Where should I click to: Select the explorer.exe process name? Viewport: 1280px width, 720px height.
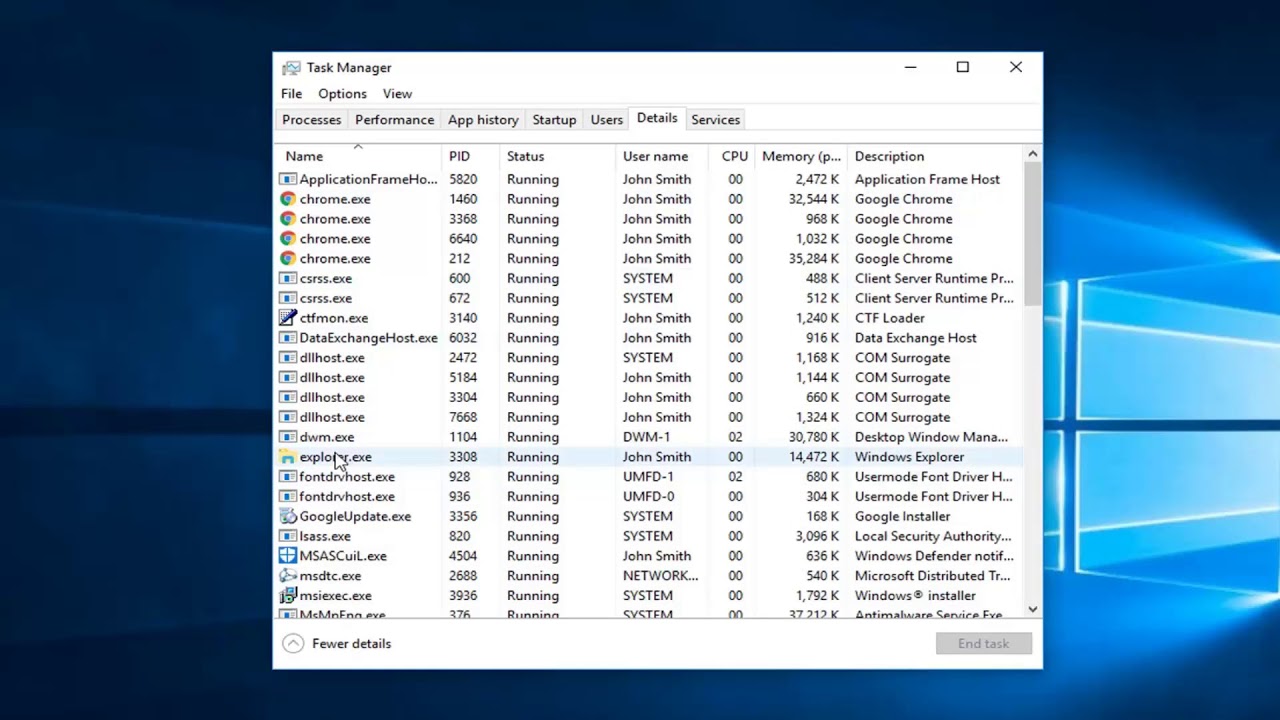click(x=335, y=457)
